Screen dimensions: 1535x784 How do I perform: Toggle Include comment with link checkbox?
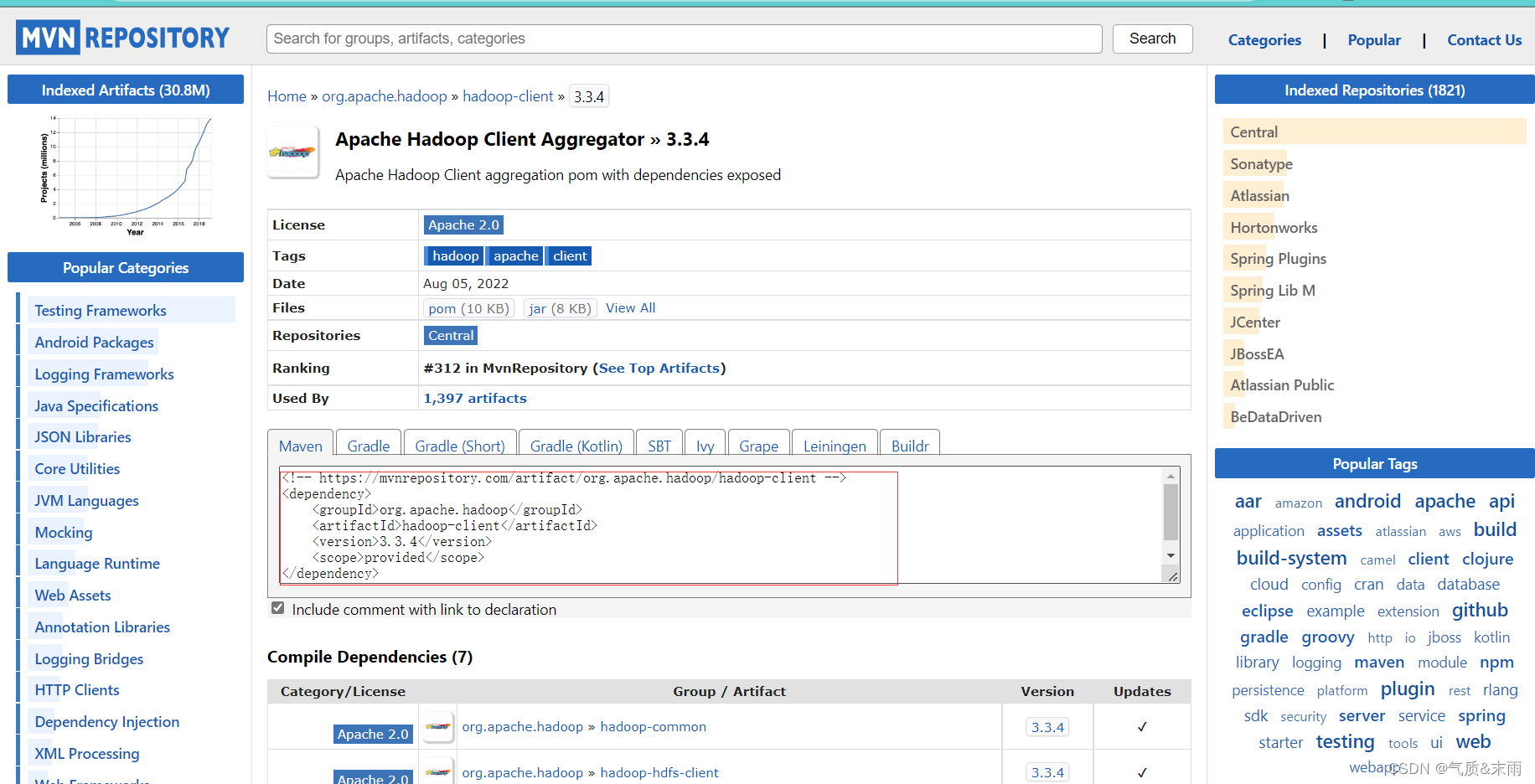pyautogui.click(x=277, y=608)
